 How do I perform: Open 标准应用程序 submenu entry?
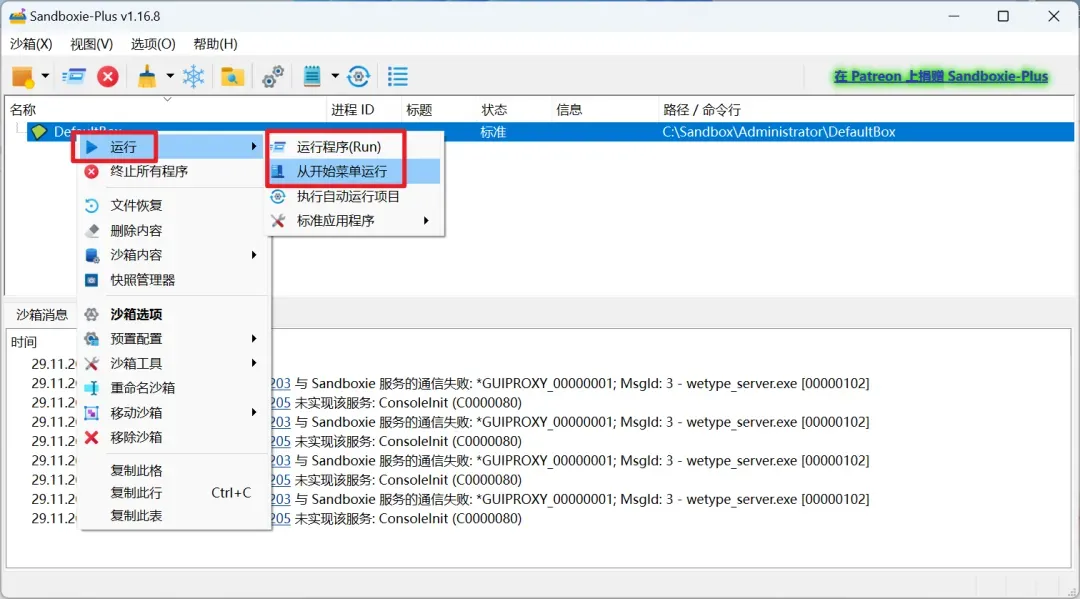coord(355,221)
